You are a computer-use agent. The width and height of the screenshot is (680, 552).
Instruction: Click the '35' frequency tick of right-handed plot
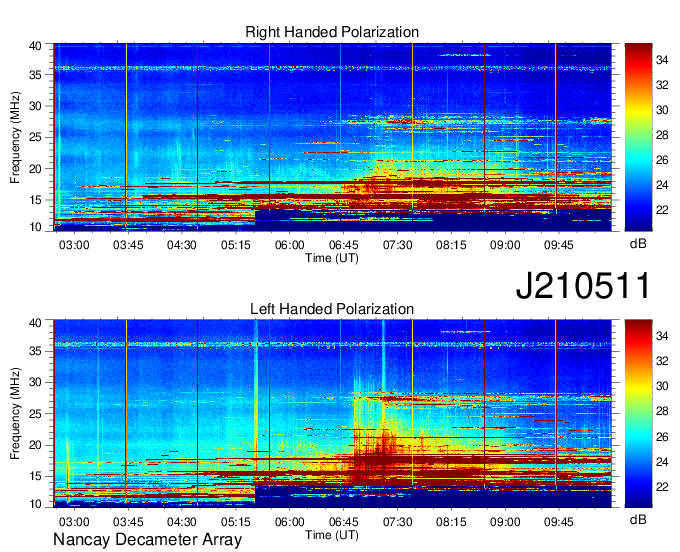(x=36, y=75)
